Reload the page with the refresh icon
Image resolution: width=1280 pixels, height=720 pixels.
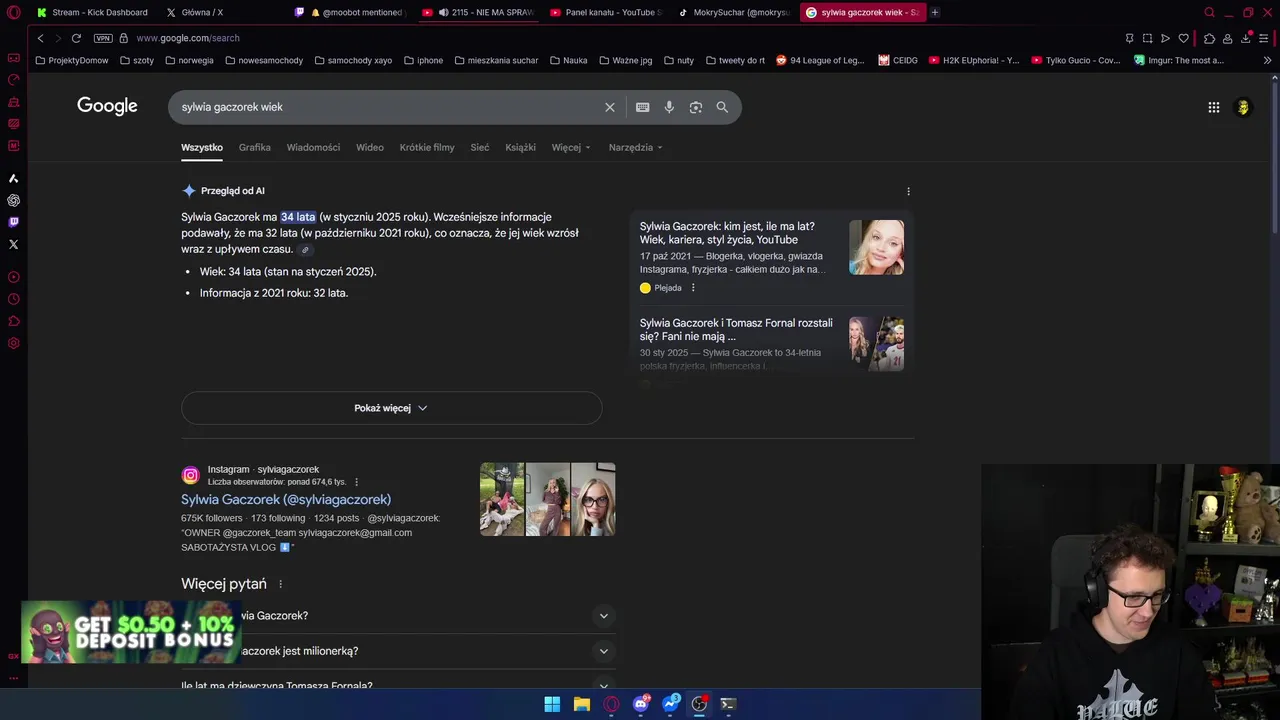pyautogui.click(x=76, y=38)
